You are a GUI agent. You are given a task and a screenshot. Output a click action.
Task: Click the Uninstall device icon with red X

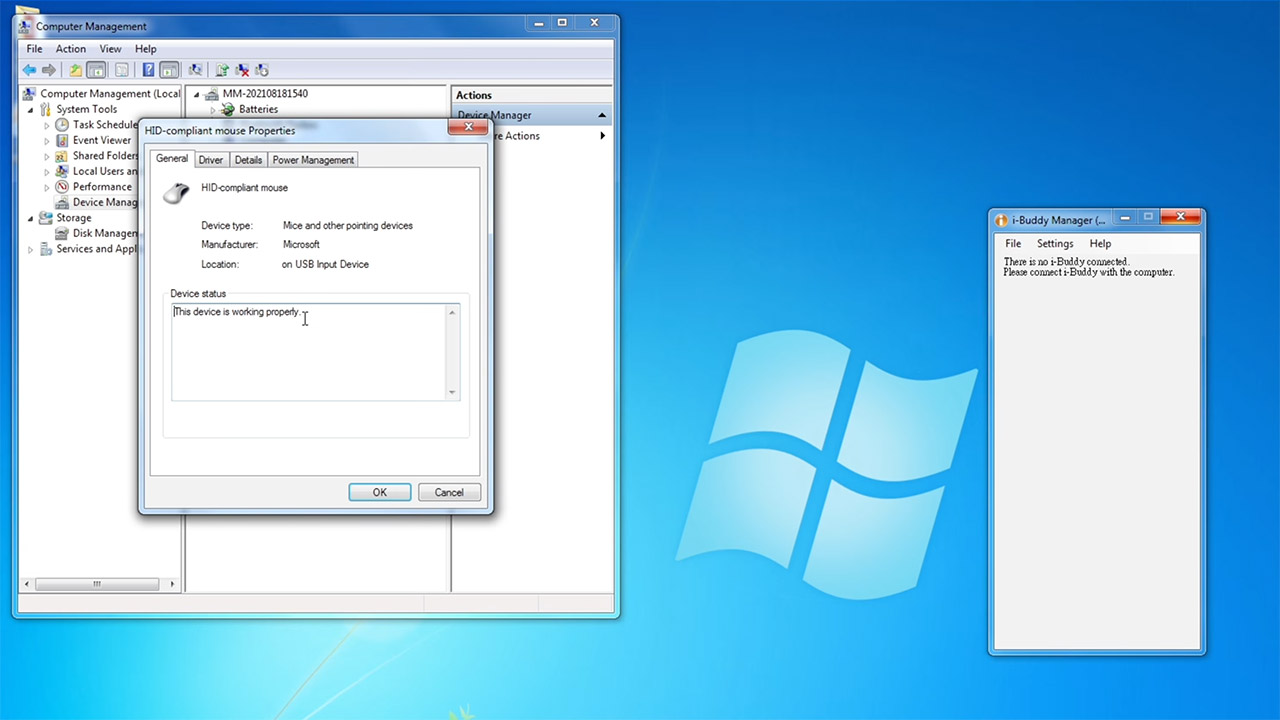(x=242, y=70)
